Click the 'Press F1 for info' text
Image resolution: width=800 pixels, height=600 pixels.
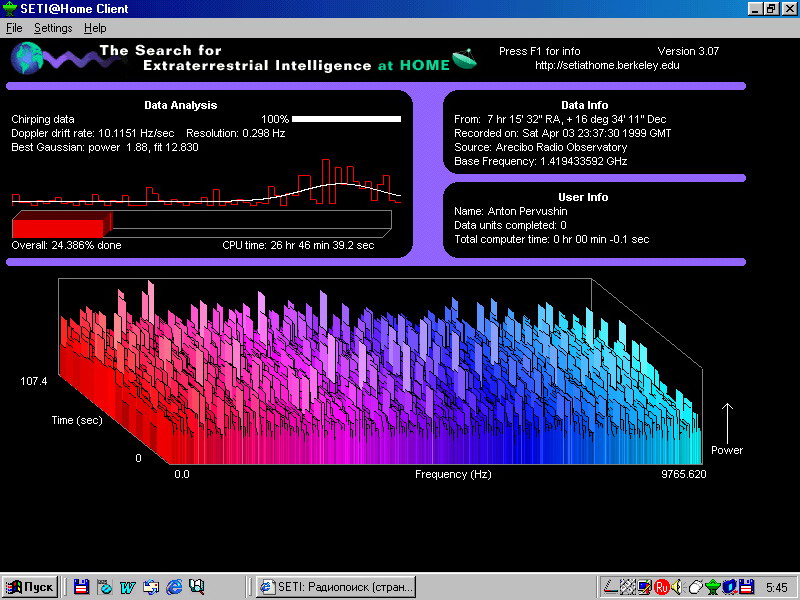coord(539,51)
